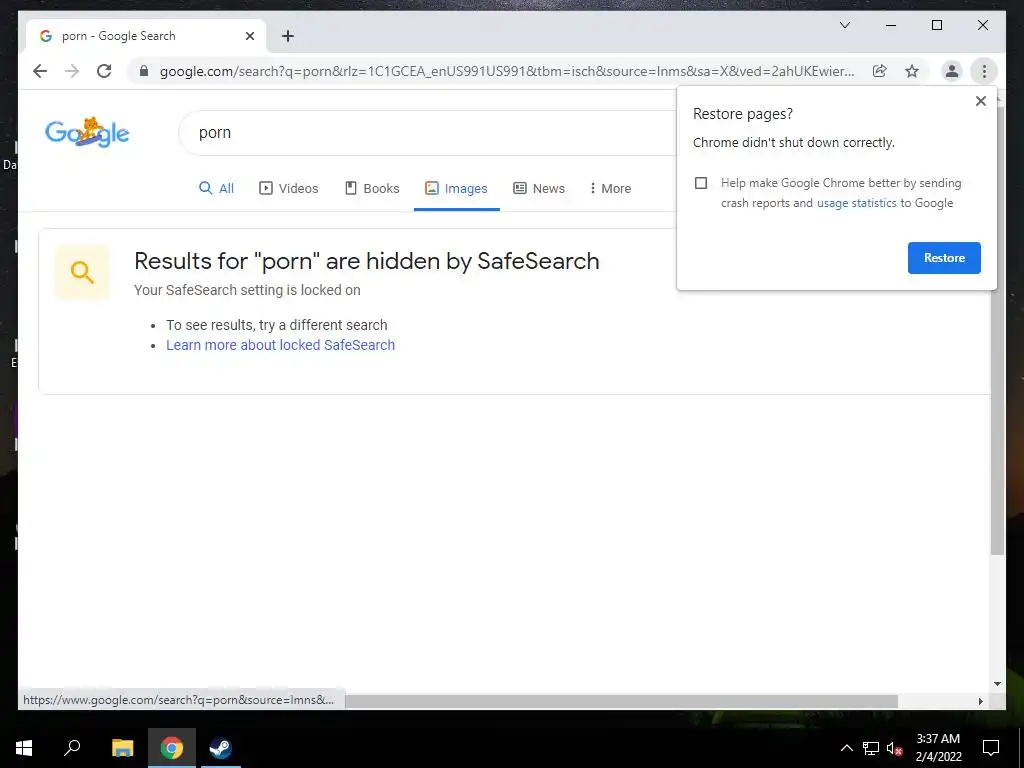The height and width of the screenshot is (768, 1024).
Task: Click the search box containing porn
Action: click(x=428, y=133)
